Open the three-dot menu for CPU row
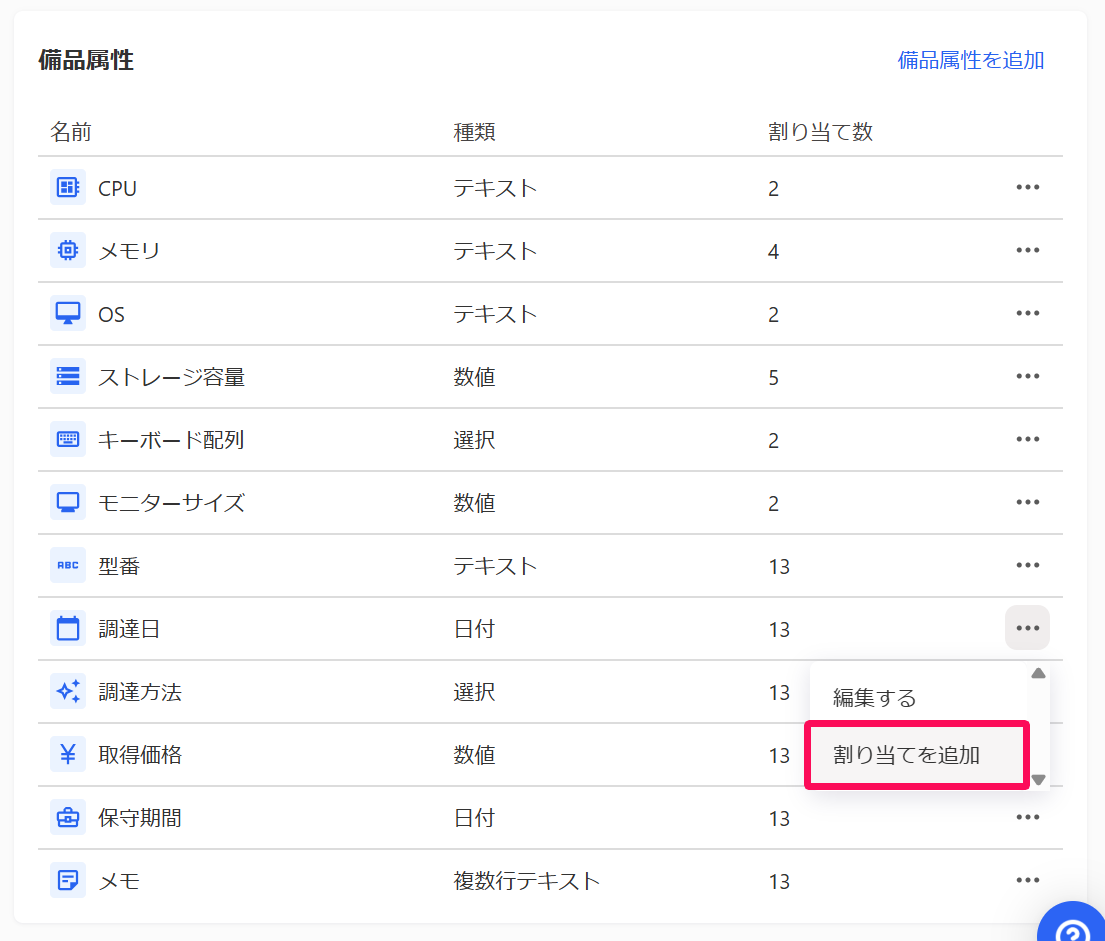This screenshot has height=941, width=1105. click(x=1027, y=188)
